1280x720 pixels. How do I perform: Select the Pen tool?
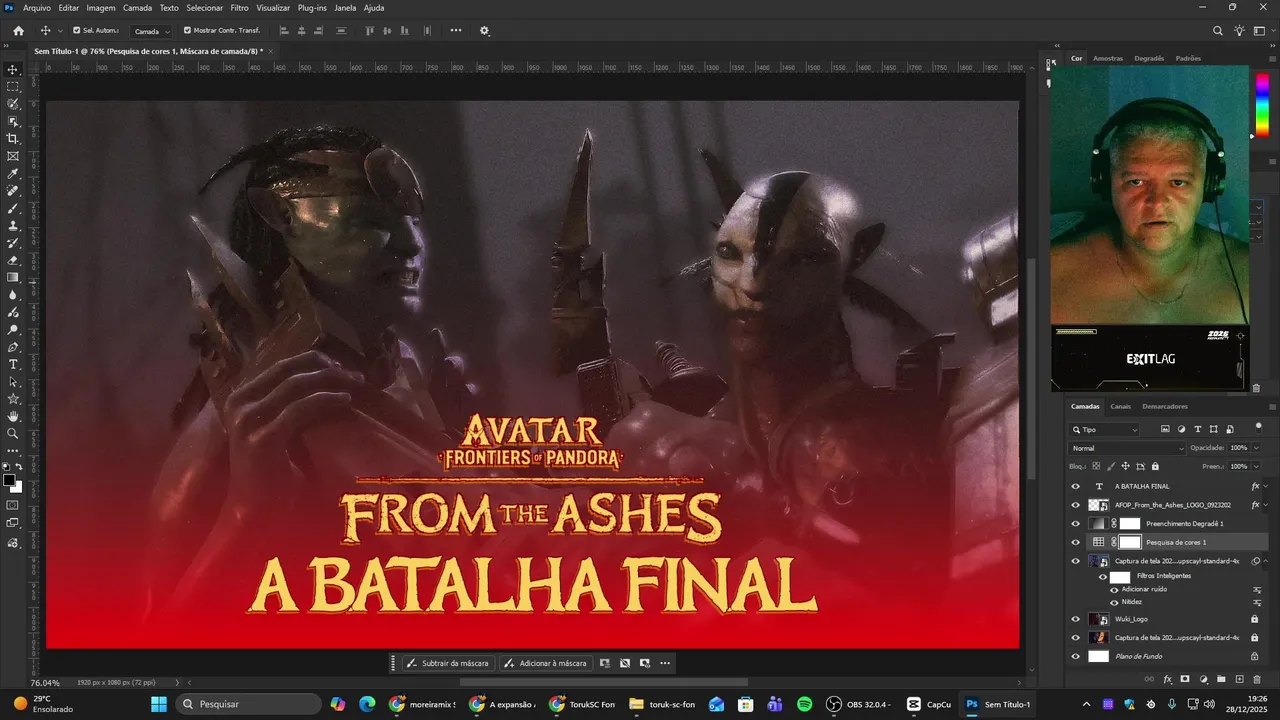[13, 347]
